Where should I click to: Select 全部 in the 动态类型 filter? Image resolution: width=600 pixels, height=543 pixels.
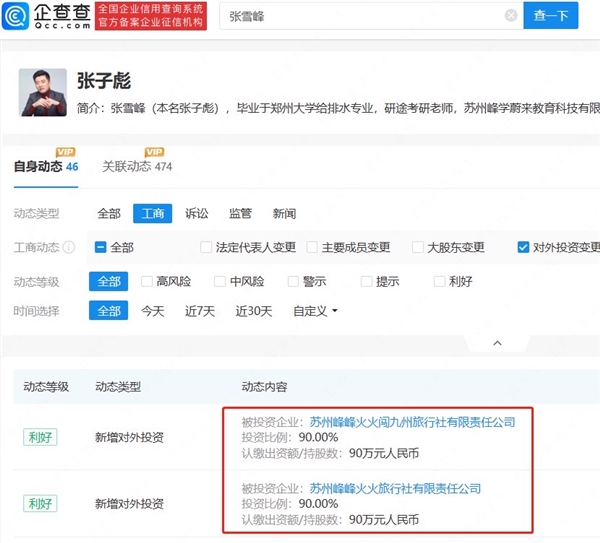tap(109, 214)
